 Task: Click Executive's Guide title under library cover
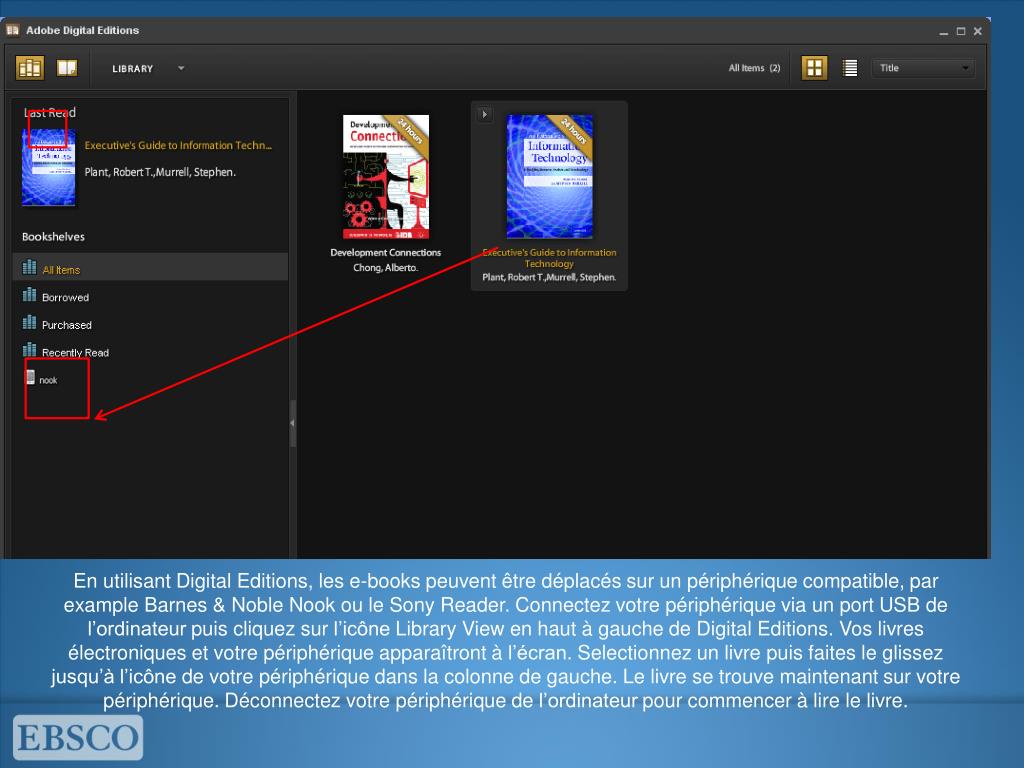coord(549,258)
